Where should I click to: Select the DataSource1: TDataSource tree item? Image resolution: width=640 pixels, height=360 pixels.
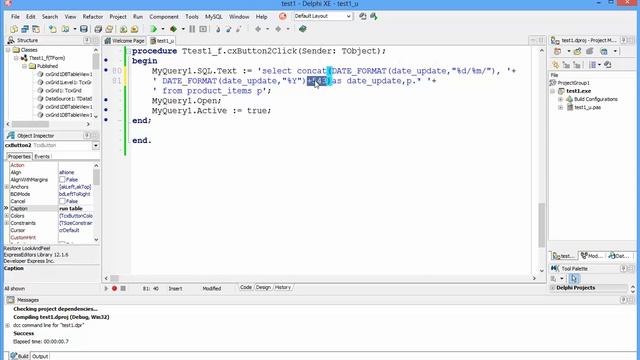[x=68, y=99]
